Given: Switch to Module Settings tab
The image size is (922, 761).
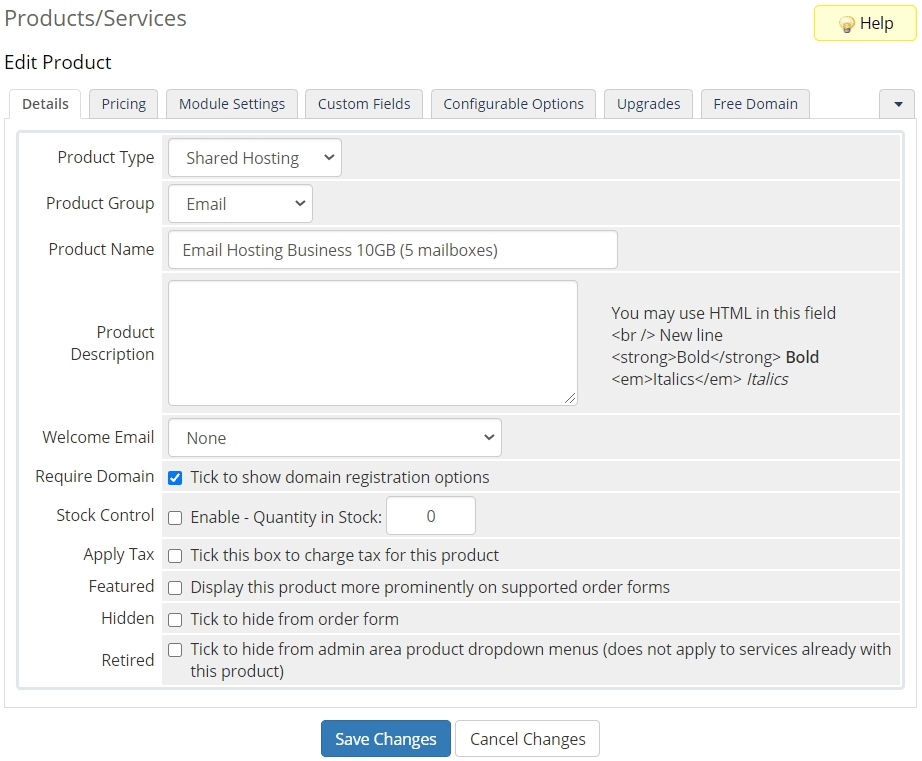Looking at the screenshot, I should tap(232, 104).
